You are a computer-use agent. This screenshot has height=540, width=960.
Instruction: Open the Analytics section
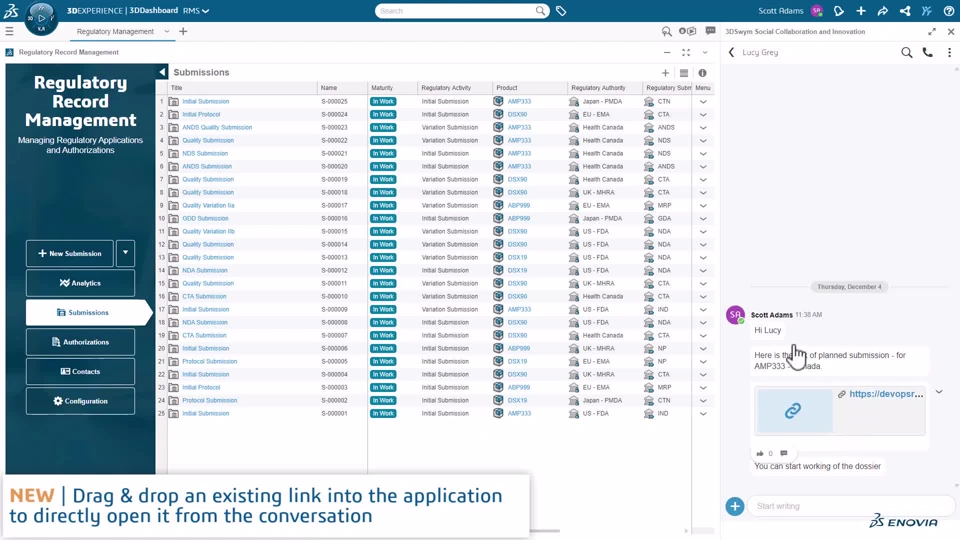(x=80, y=283)
